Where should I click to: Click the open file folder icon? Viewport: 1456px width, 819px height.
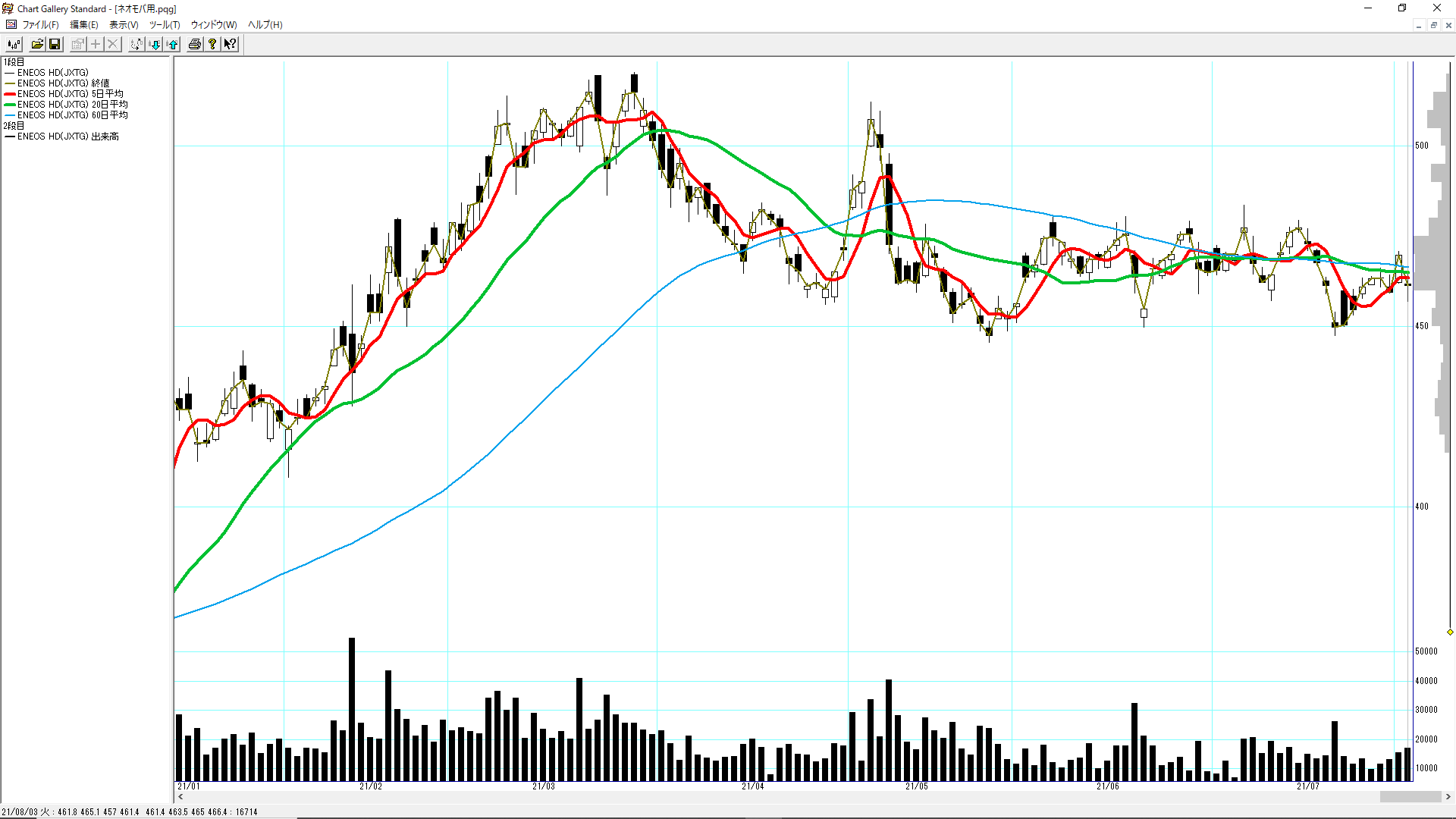point(36,44)
